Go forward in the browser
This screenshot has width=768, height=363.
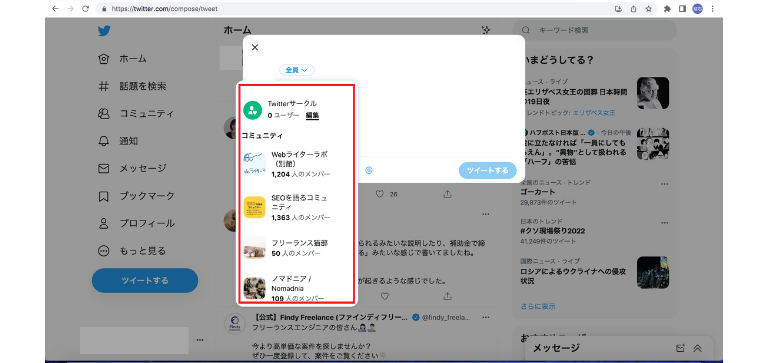click(70, 8)
